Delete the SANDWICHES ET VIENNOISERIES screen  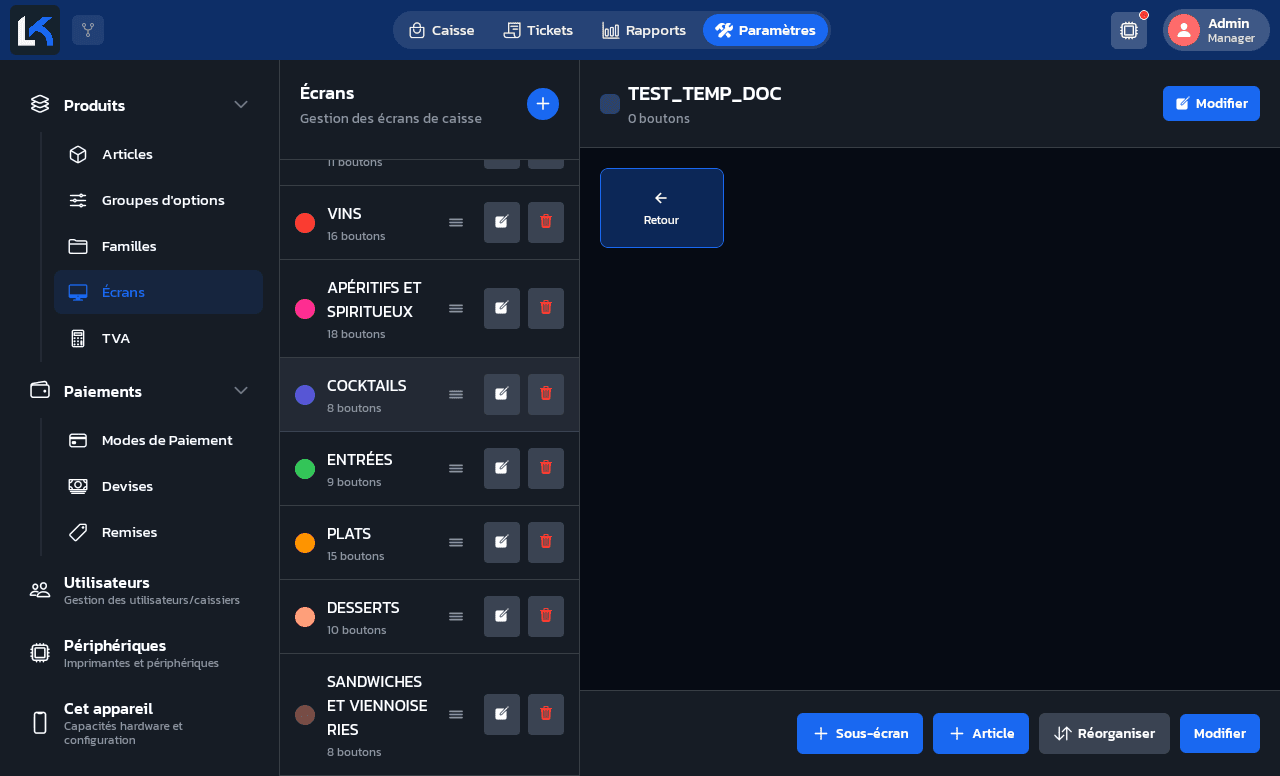click(x=546, y=714)
